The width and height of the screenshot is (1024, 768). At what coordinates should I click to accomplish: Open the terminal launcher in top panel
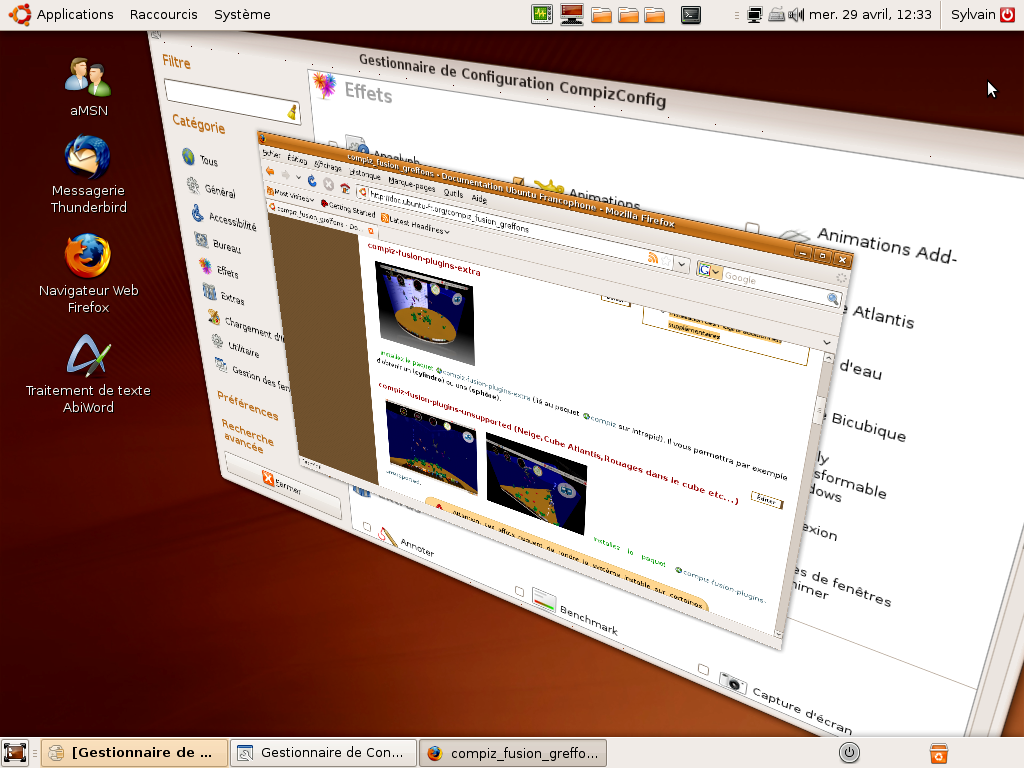click(x=690, y=14)
